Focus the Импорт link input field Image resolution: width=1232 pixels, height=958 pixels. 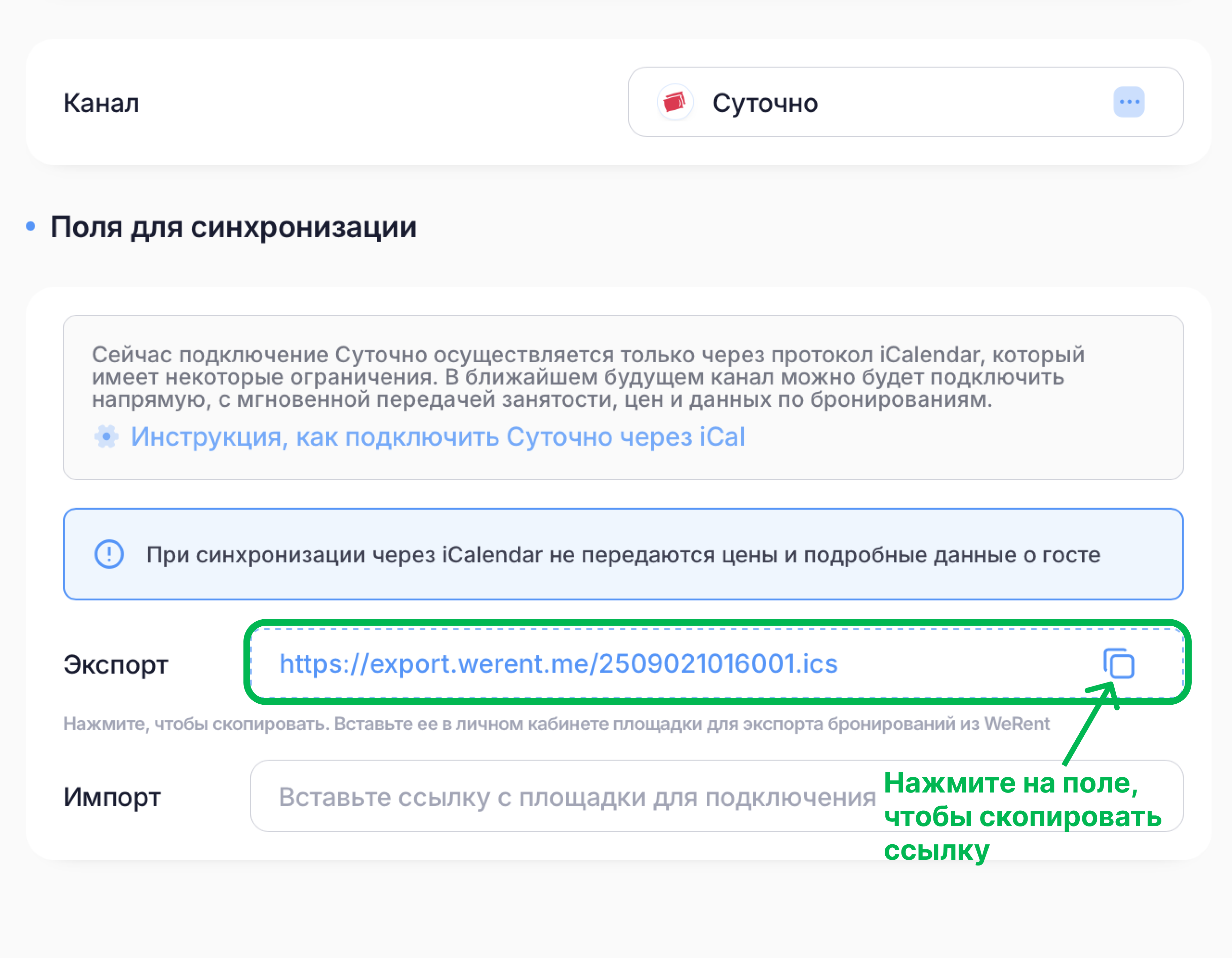pyautogui.click(x=564, y=797)
